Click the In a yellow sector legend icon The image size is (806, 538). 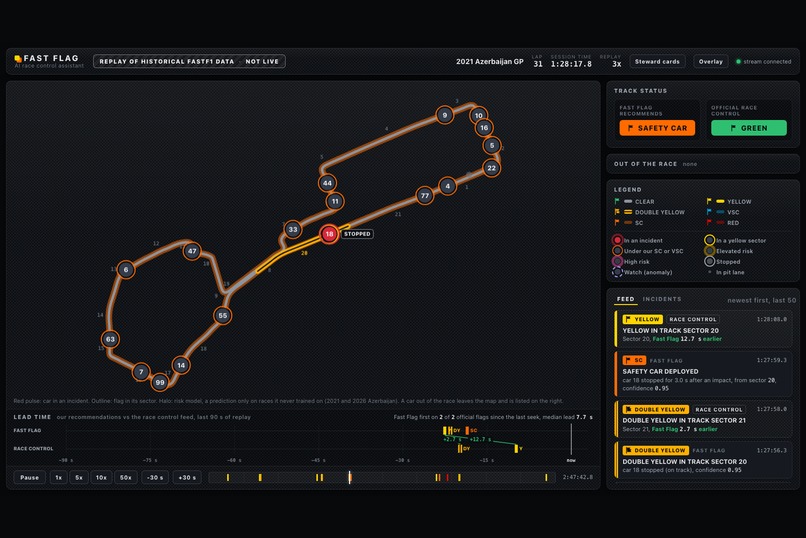709,240
